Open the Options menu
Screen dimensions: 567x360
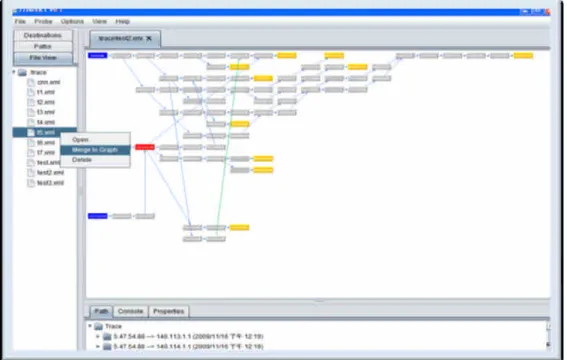tap(72, 21)
